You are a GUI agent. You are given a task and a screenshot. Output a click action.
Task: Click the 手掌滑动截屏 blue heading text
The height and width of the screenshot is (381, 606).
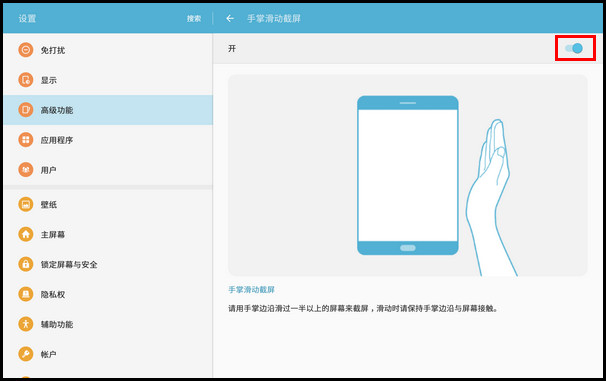(251, 289)
